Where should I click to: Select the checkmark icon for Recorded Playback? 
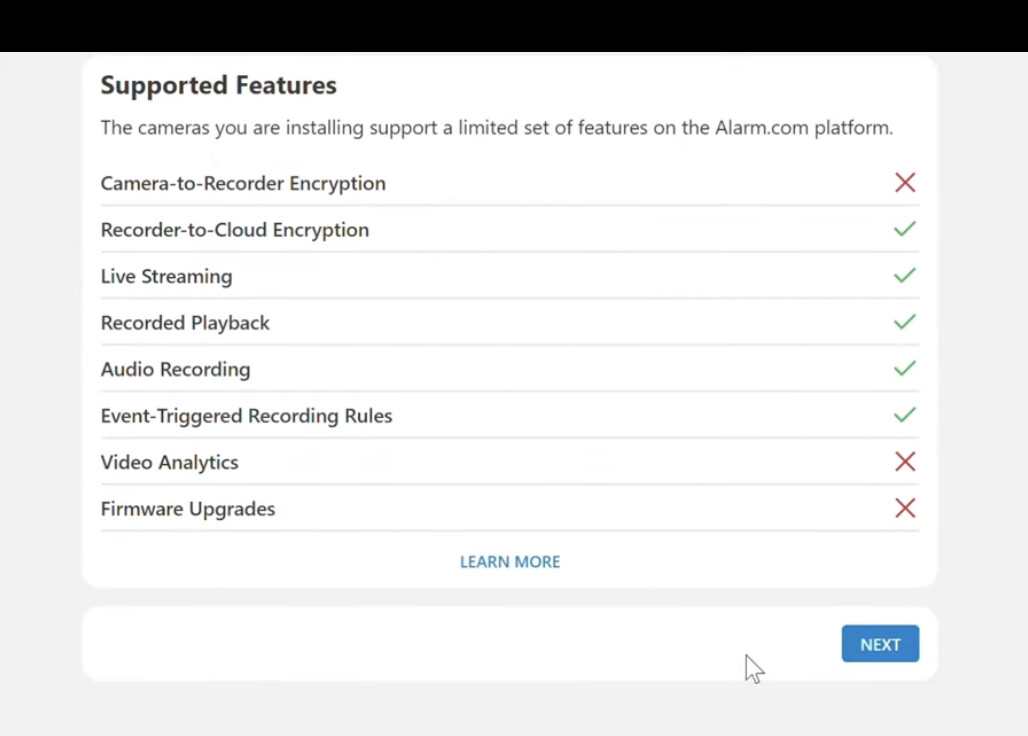904,322
